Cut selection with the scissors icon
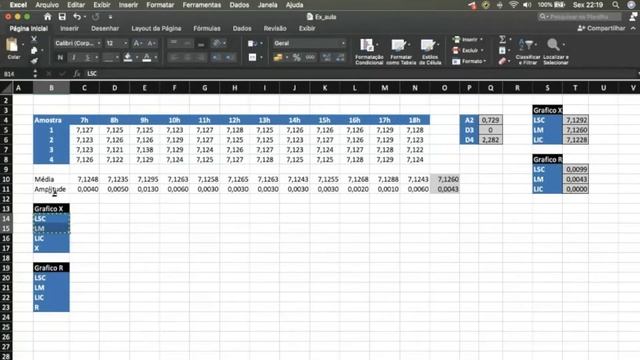Image resolution: width=640 pixels, height=360 pixels. [34, 39]
